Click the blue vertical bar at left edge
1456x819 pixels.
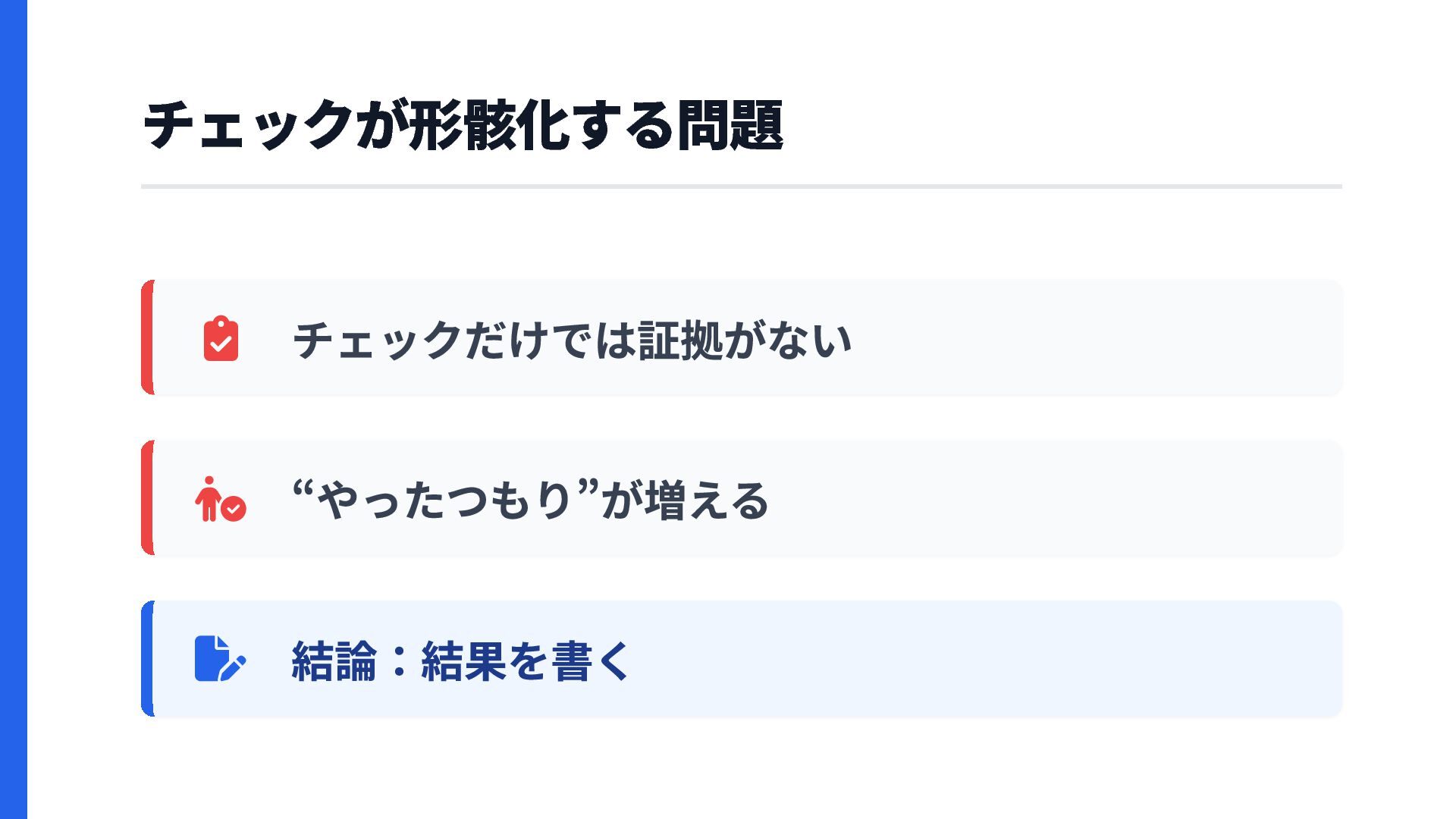pyautogui.click(x=14, y=409)
